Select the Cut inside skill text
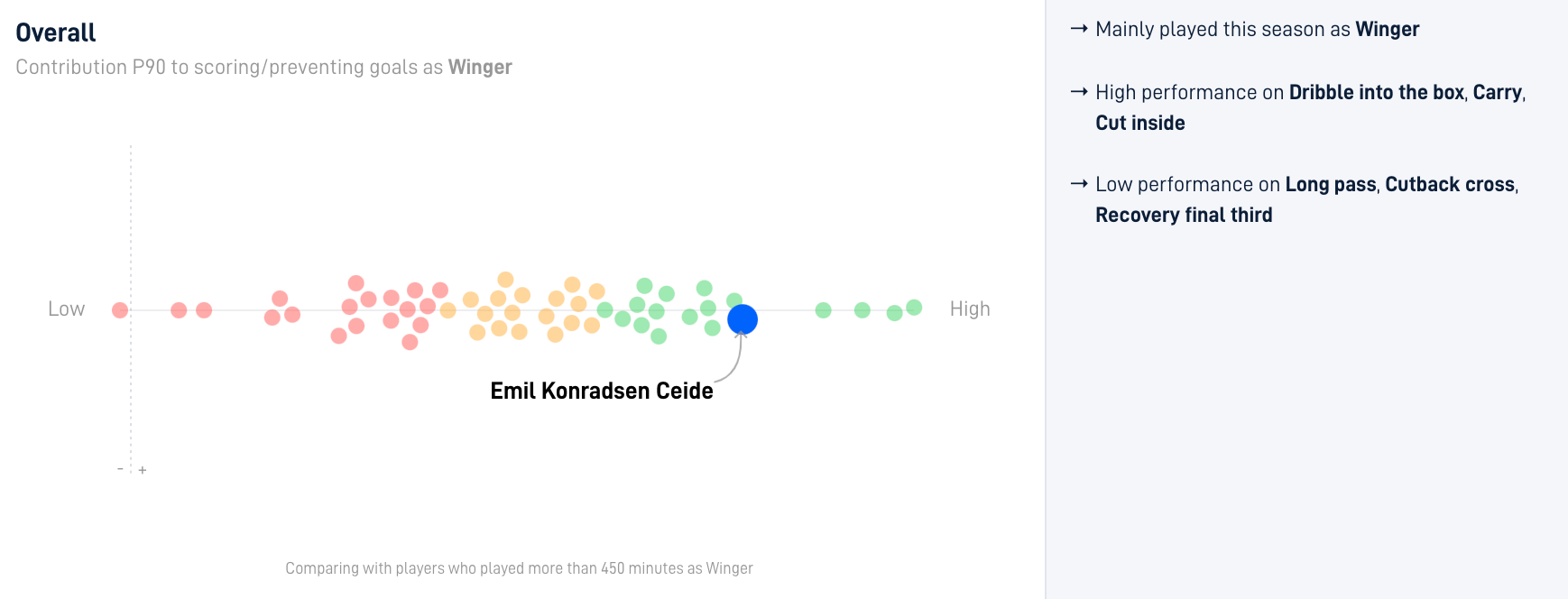This screenshot has width=1568, height=599. 1140,123
